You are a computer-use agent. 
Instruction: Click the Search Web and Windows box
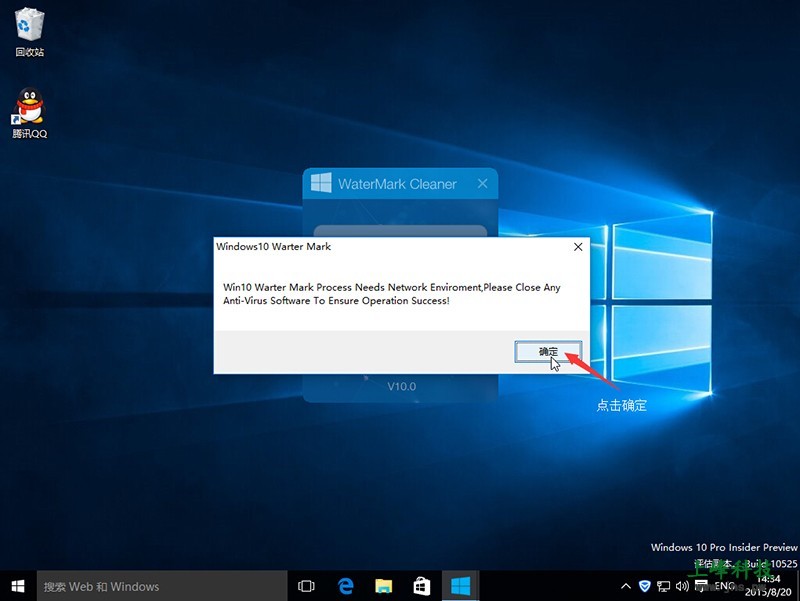(160, 586)
